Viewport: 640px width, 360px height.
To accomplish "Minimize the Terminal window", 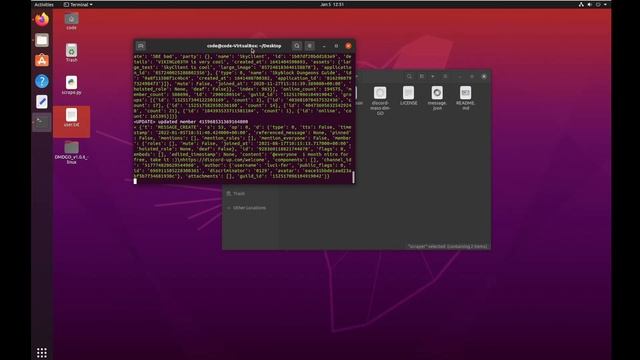I will [x=324, y=46].
